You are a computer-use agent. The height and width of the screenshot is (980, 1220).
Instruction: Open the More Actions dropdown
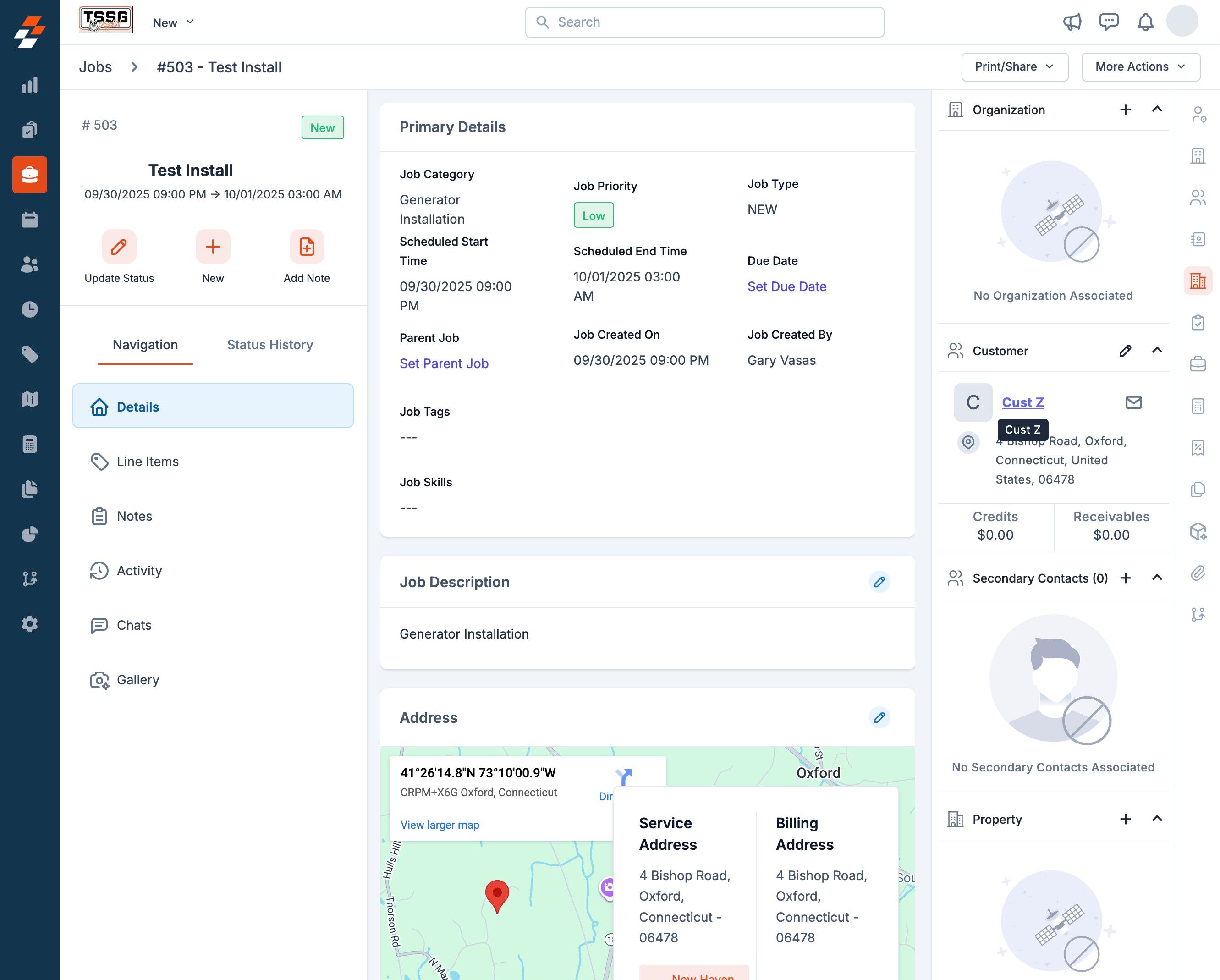(x=1140, y=67)
